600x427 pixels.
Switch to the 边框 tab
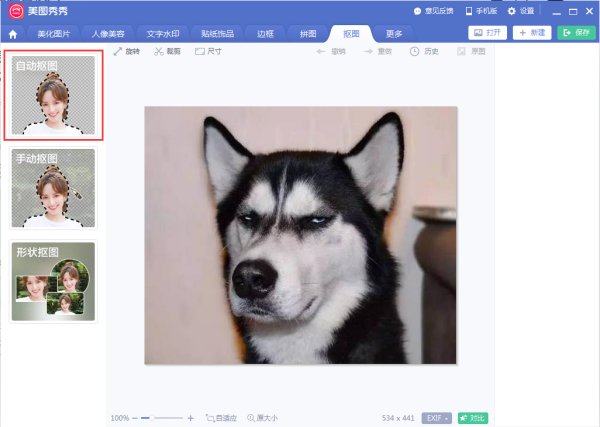click(265, 34)
